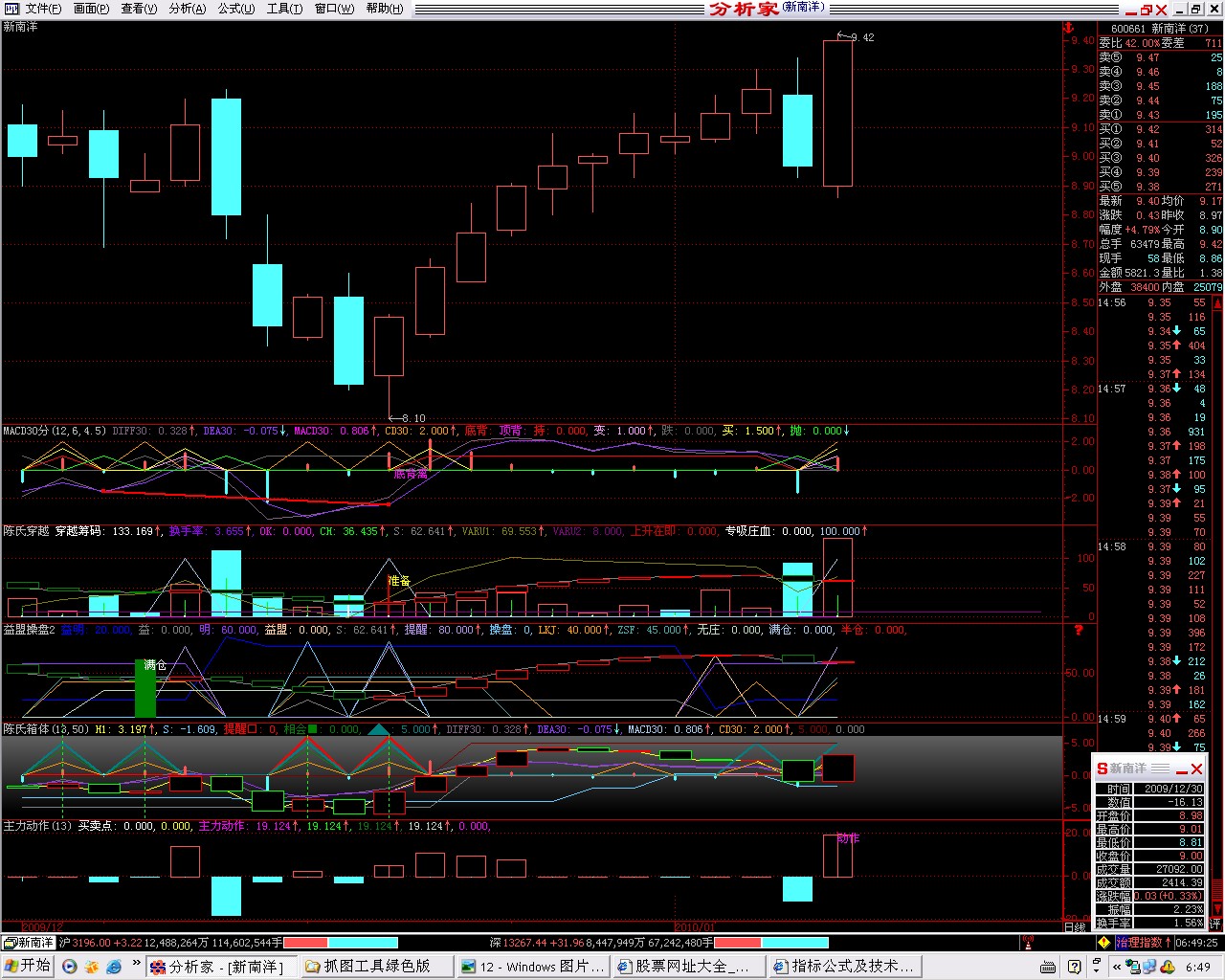Click the 600661 新南洋 stock header
The height and width of the screenshot is (980, 1225).
tap(1160, 29)
